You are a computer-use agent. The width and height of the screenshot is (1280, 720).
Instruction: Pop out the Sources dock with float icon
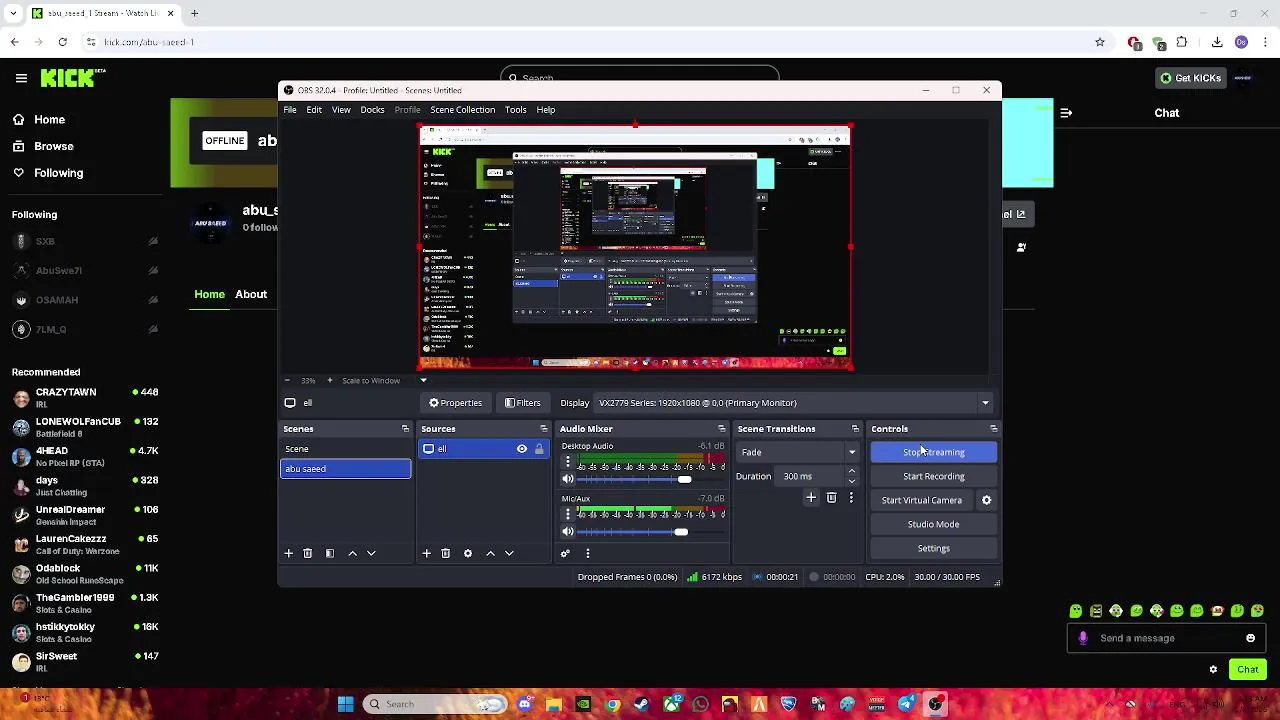pos(543,429)
